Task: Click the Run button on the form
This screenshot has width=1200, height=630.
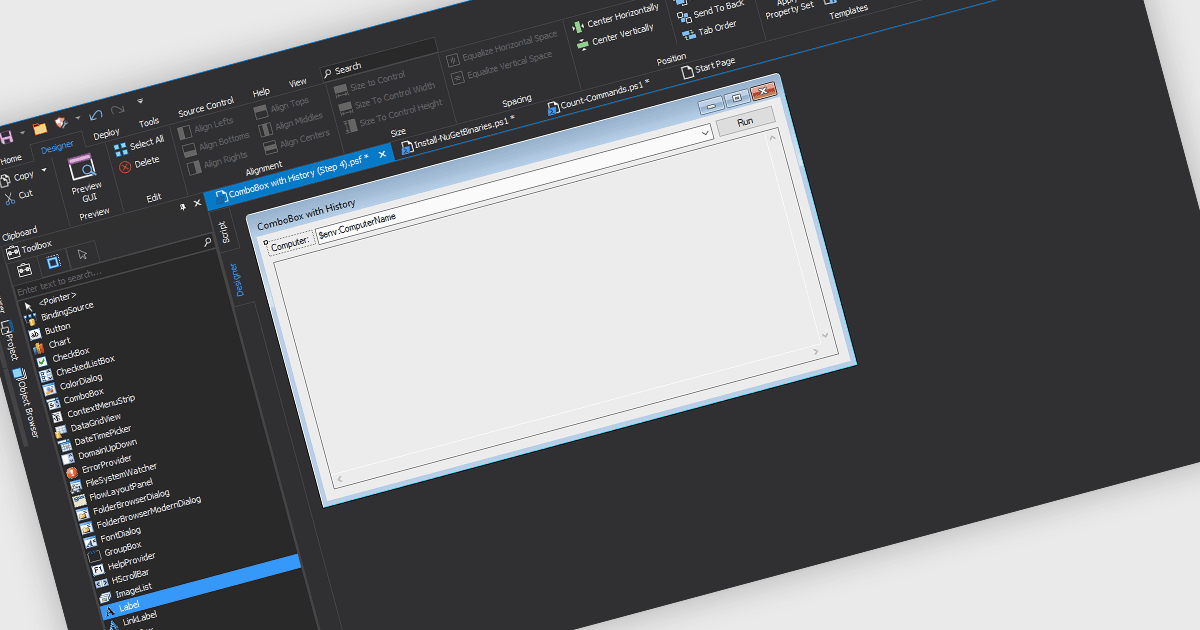Action: 745,121
